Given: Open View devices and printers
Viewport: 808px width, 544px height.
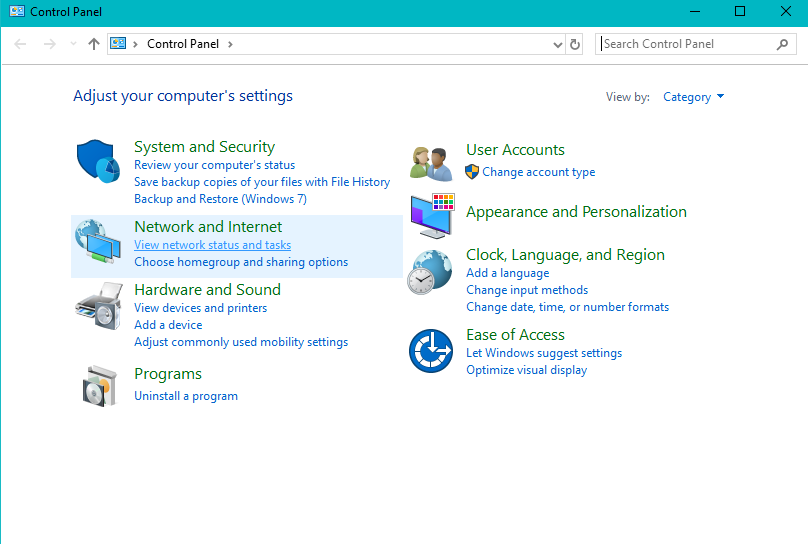Looking at the screenshot, I should tap(200, 308).
